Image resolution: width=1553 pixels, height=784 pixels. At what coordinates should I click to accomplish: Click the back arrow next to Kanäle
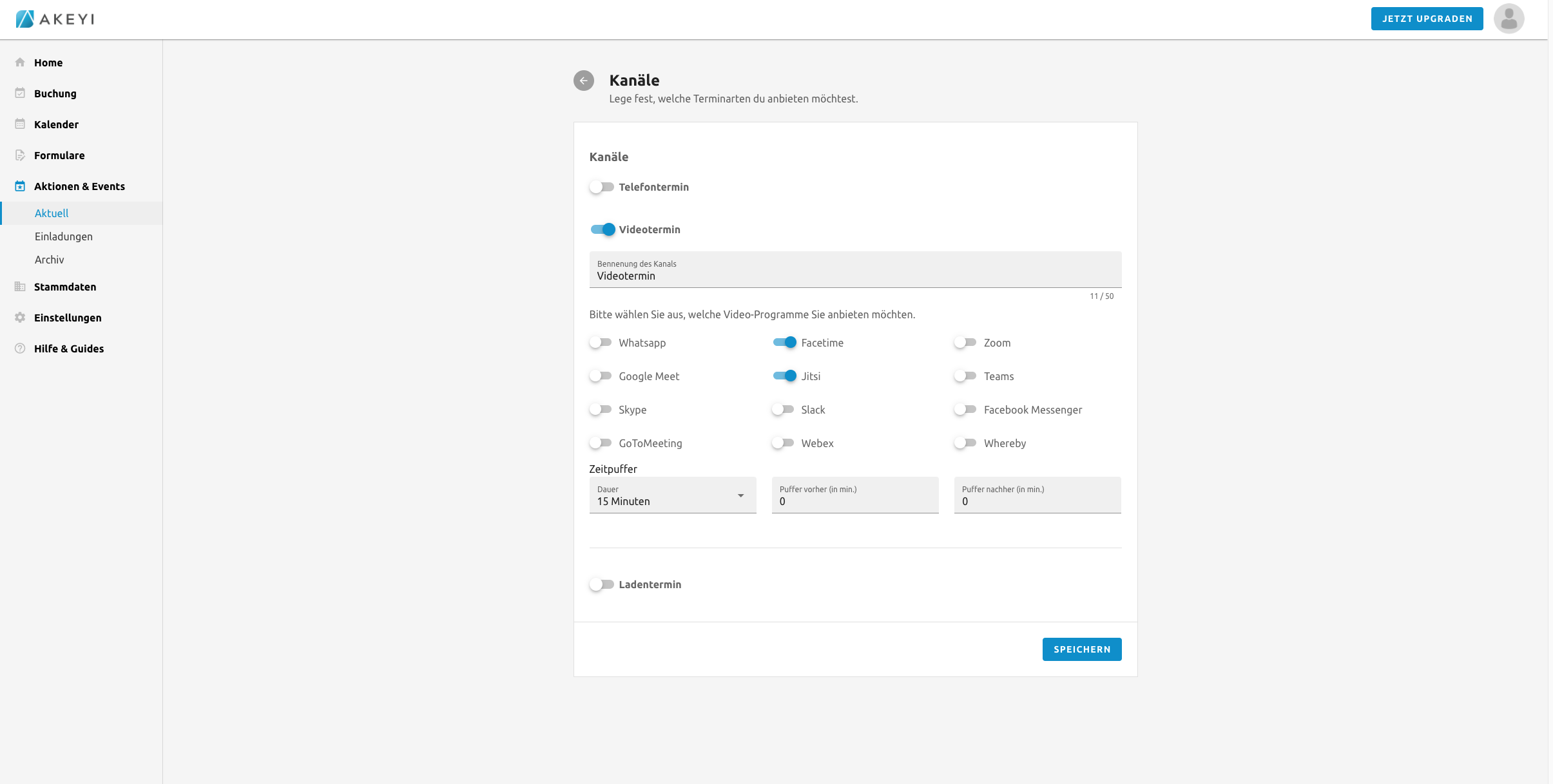coord(583,81)
